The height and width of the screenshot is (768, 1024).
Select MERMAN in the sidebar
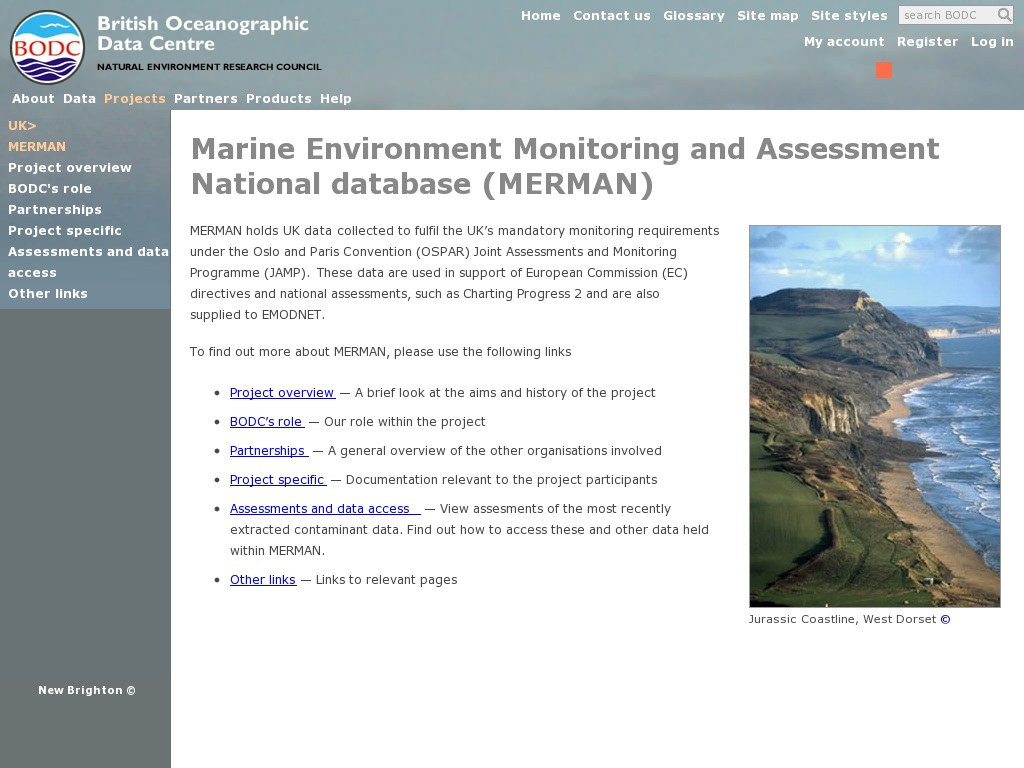pyautogui.click(x=37, y=146)
